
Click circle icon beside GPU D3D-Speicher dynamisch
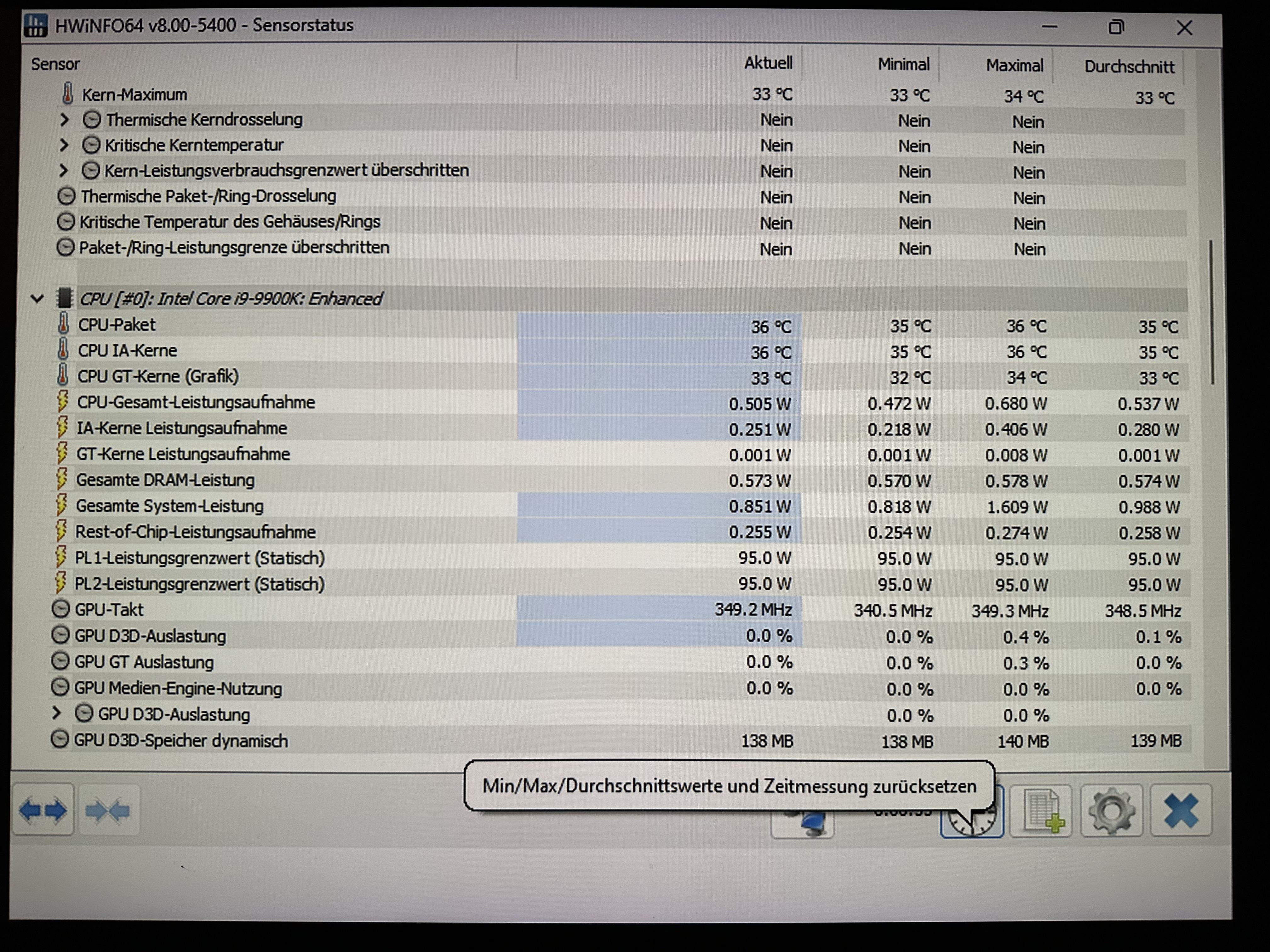click(59, 739)
